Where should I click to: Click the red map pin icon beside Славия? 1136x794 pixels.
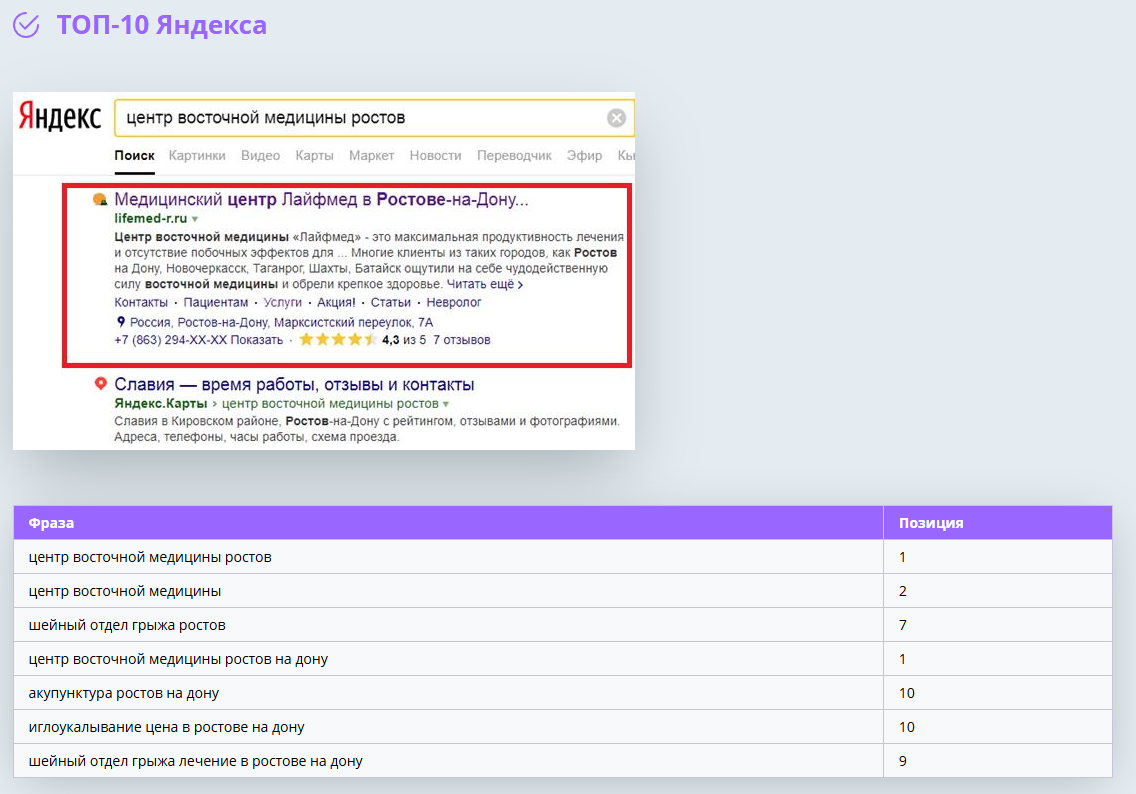[101, 384]
